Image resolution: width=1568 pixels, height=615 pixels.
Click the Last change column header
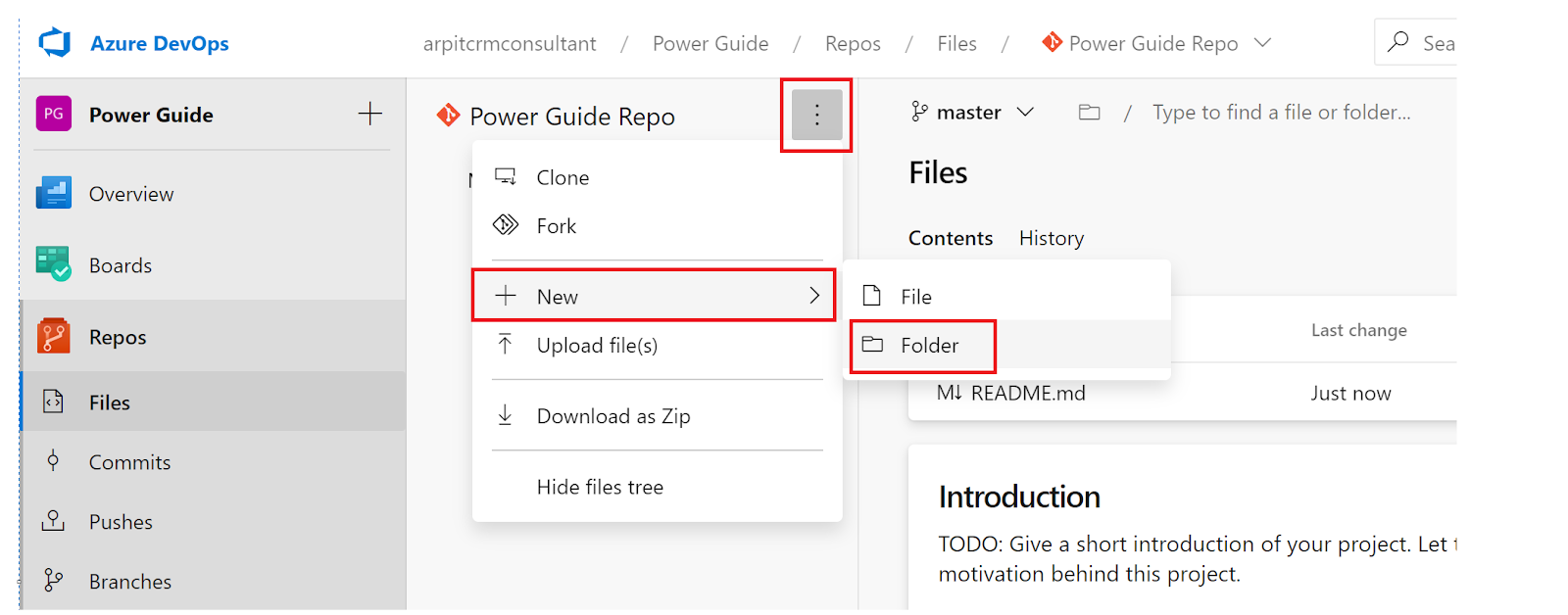coord(1359,330)
